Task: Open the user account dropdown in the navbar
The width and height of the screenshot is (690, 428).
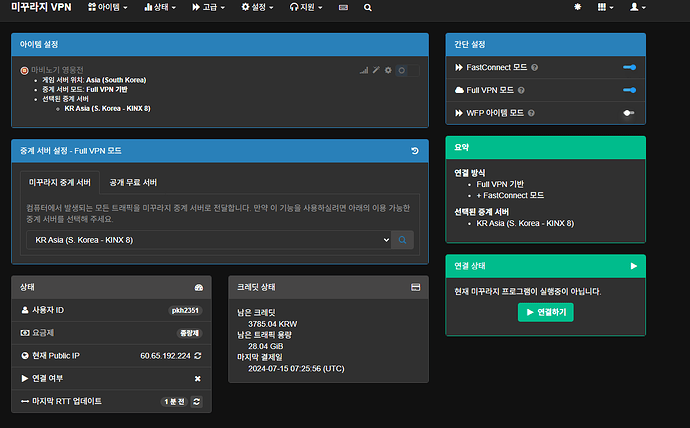Action: point(638,7)
